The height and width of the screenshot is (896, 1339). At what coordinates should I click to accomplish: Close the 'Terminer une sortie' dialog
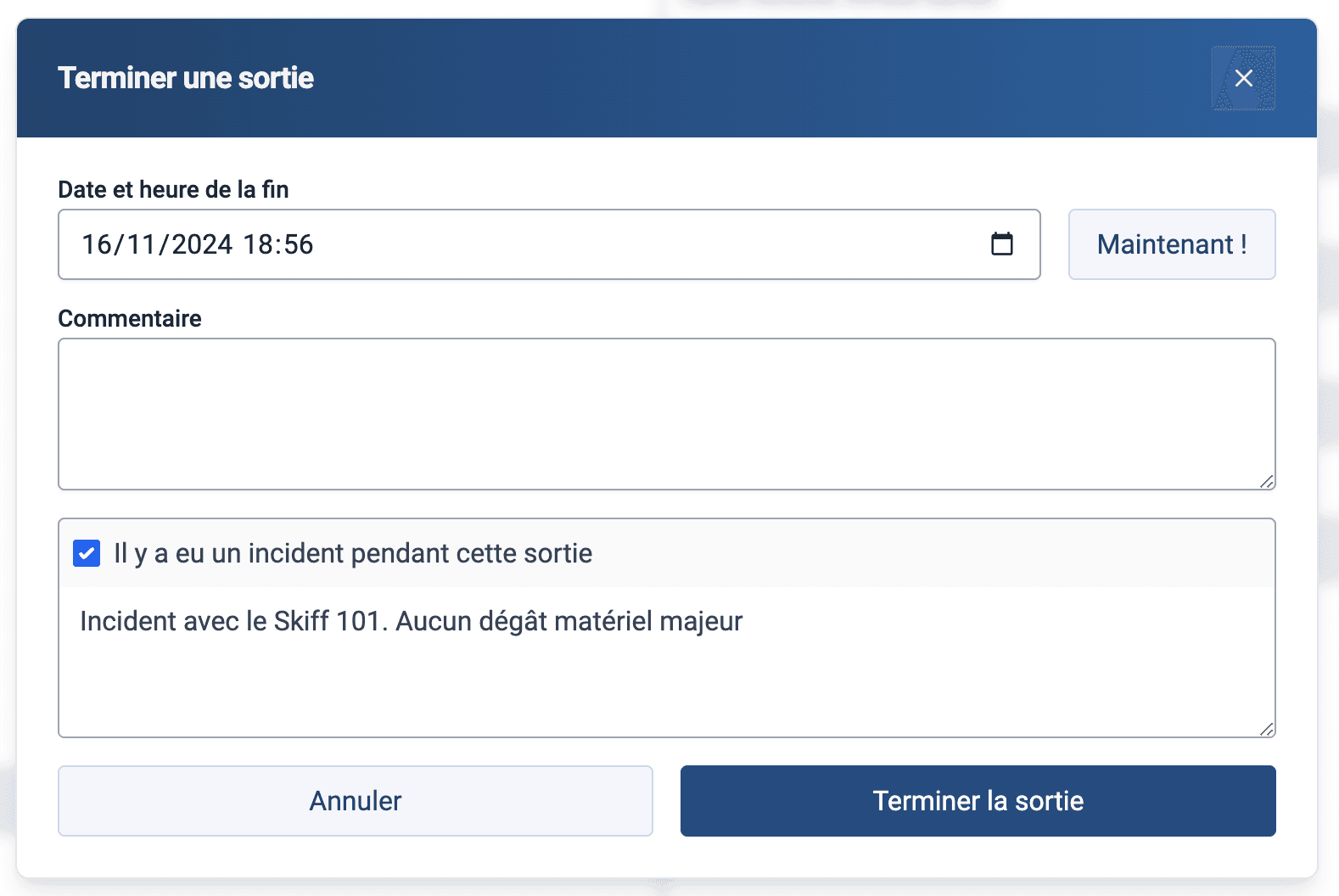coord(1243,78)
